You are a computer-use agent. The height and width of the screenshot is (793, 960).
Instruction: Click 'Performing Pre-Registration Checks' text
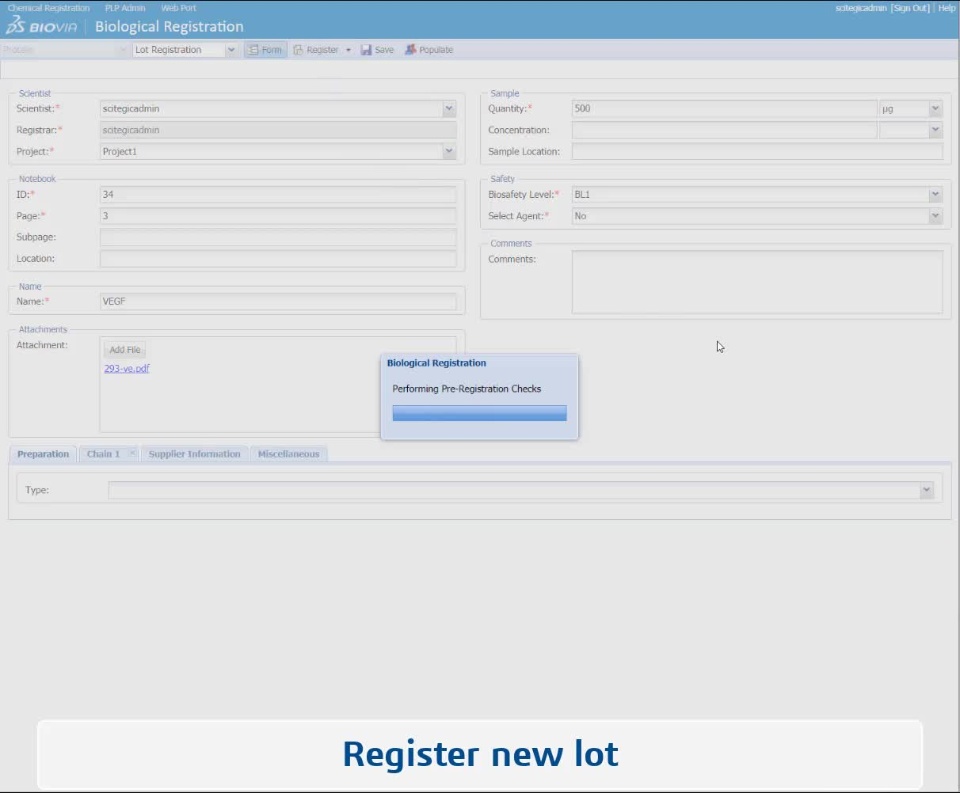click(x=467, y=389)
